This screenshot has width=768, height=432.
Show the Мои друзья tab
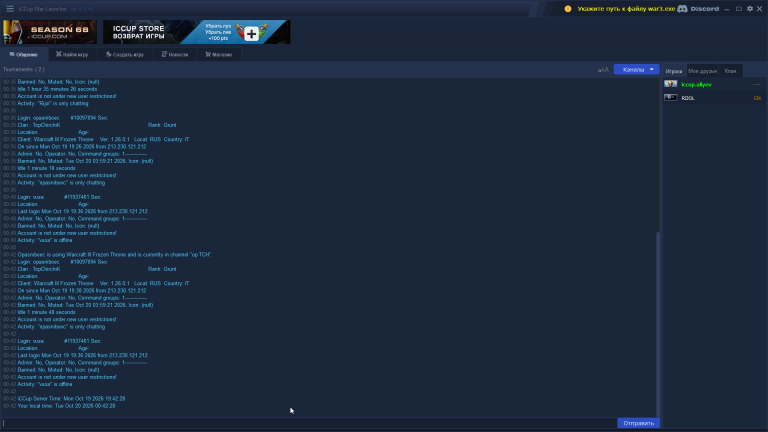pyautogui.click(x=702, y=71)
